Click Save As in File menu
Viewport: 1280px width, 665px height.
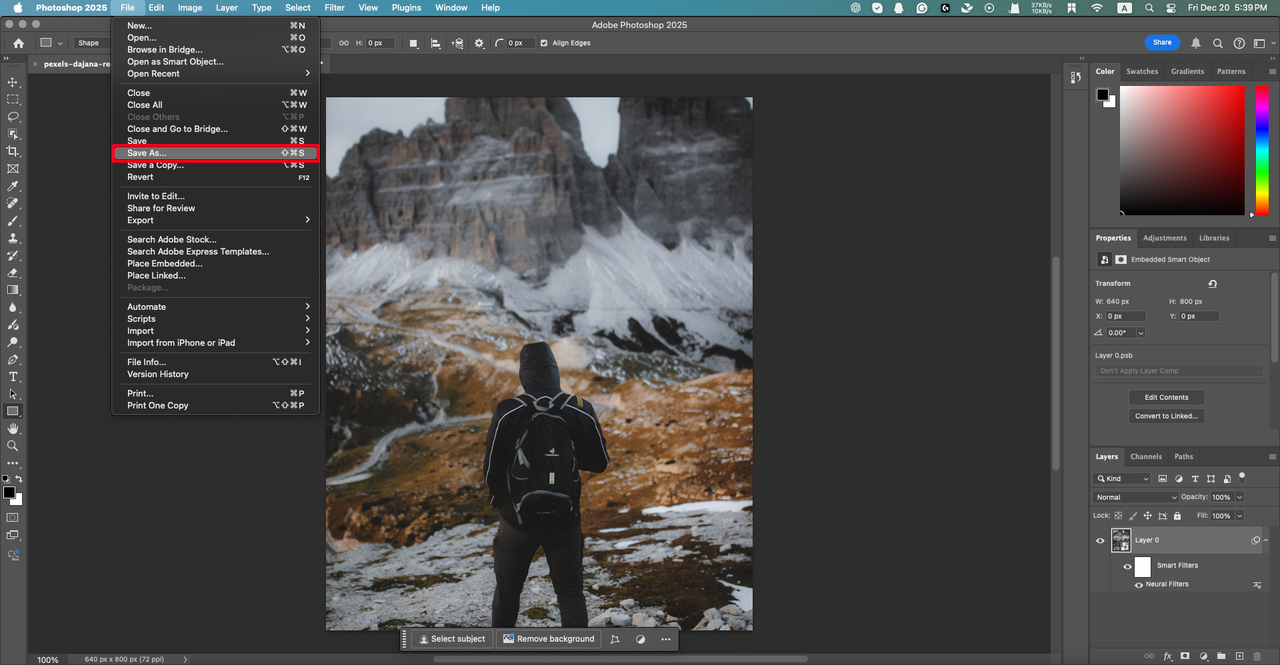point(215,153)
